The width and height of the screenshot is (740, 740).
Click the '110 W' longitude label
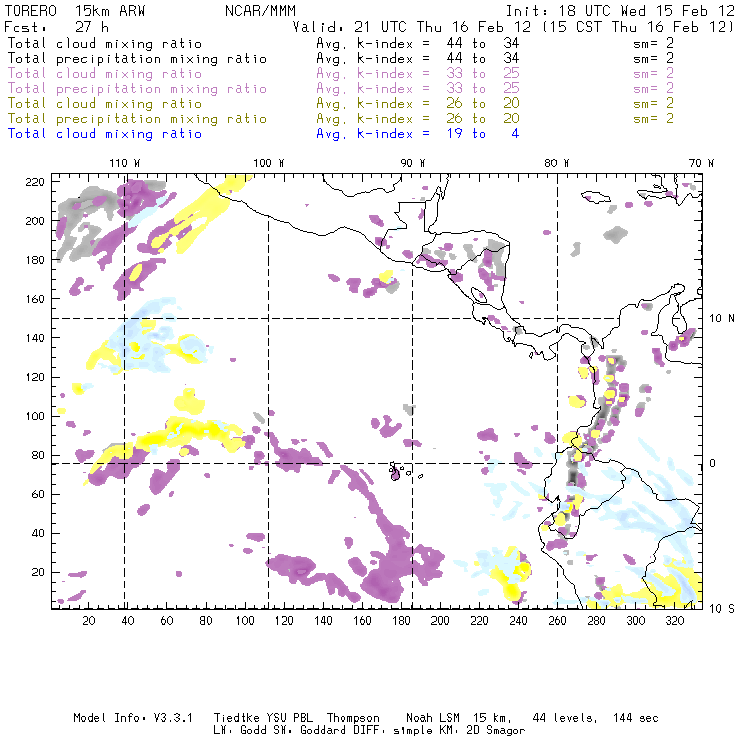pyautogui.click(x=125, y=163)
